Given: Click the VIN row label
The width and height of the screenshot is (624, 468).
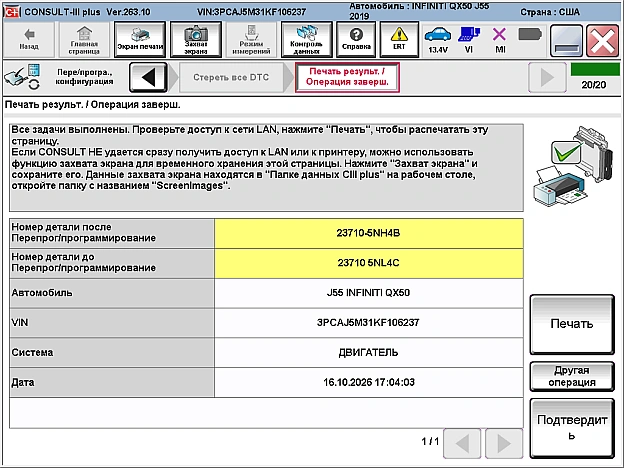Looking at the screenshot, I should click(x=112, y=323).
